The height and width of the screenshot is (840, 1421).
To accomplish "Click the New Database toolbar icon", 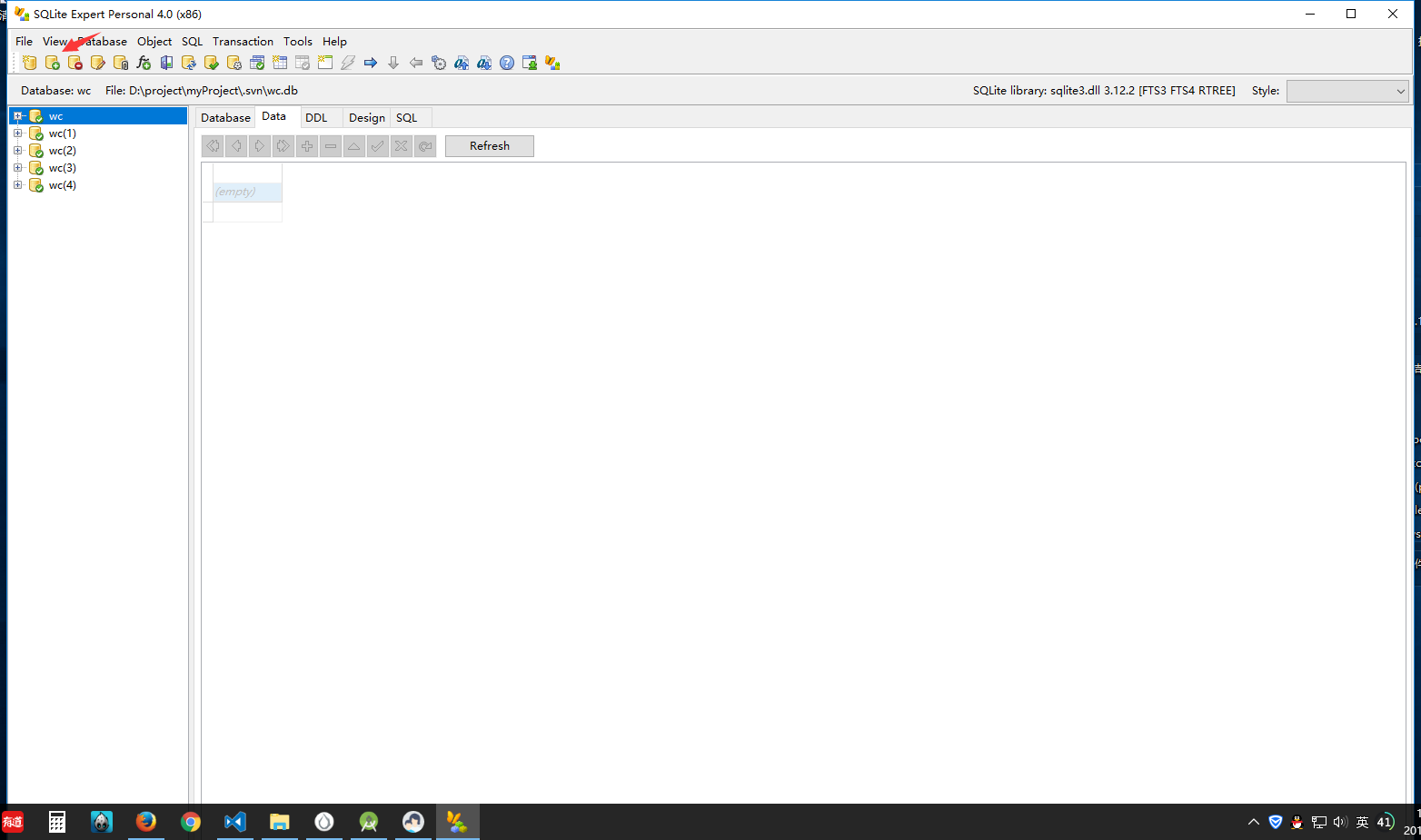I will click(30, 63).
